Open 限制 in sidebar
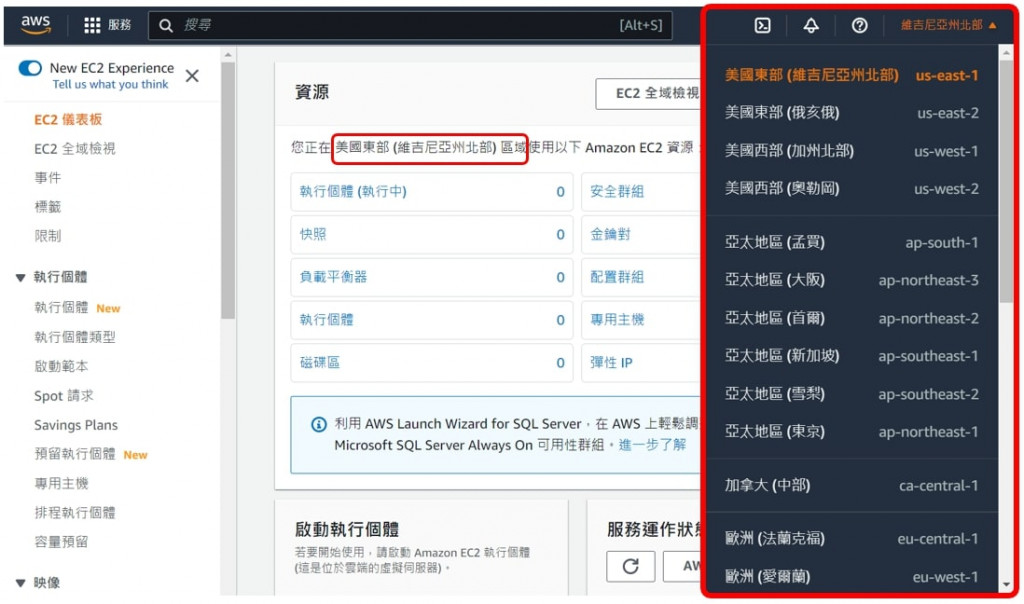The image size is (1024, 604). [48, 236]
